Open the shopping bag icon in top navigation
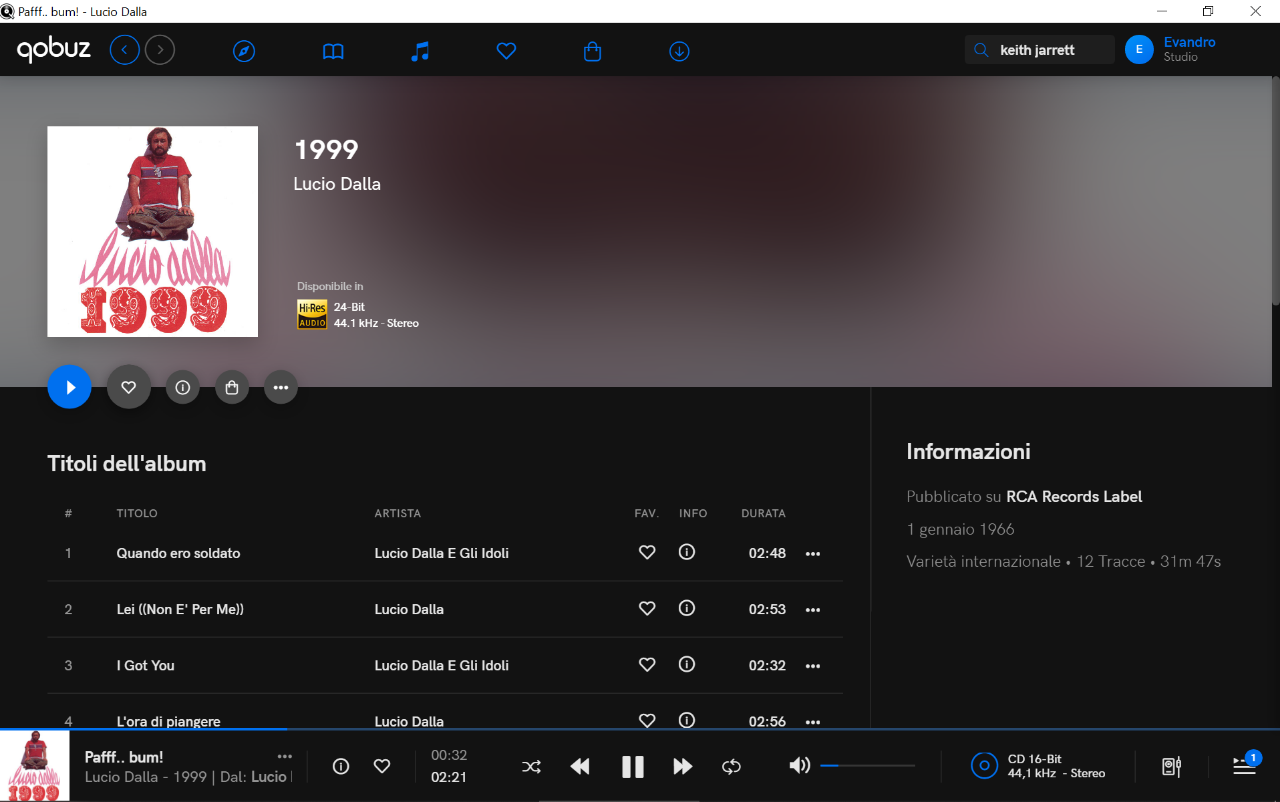The image size is (1280, 802). tap(592, 51)
